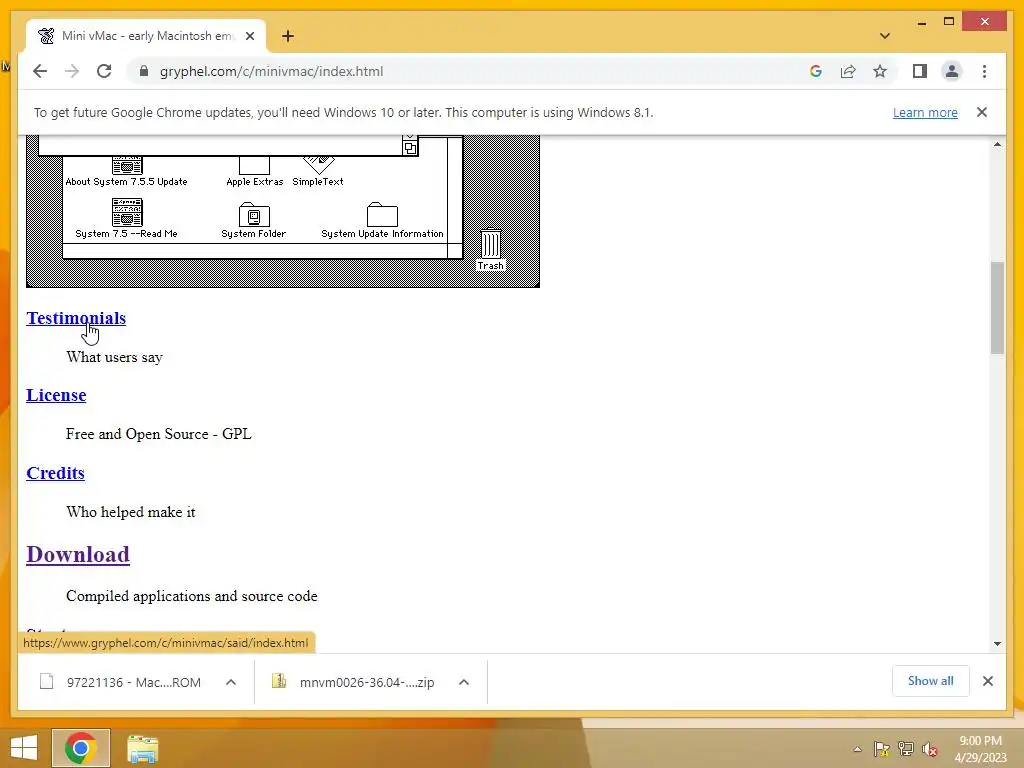
Task: Click the System 7.5 Read Me icon
Action: (x=127, y=212)
